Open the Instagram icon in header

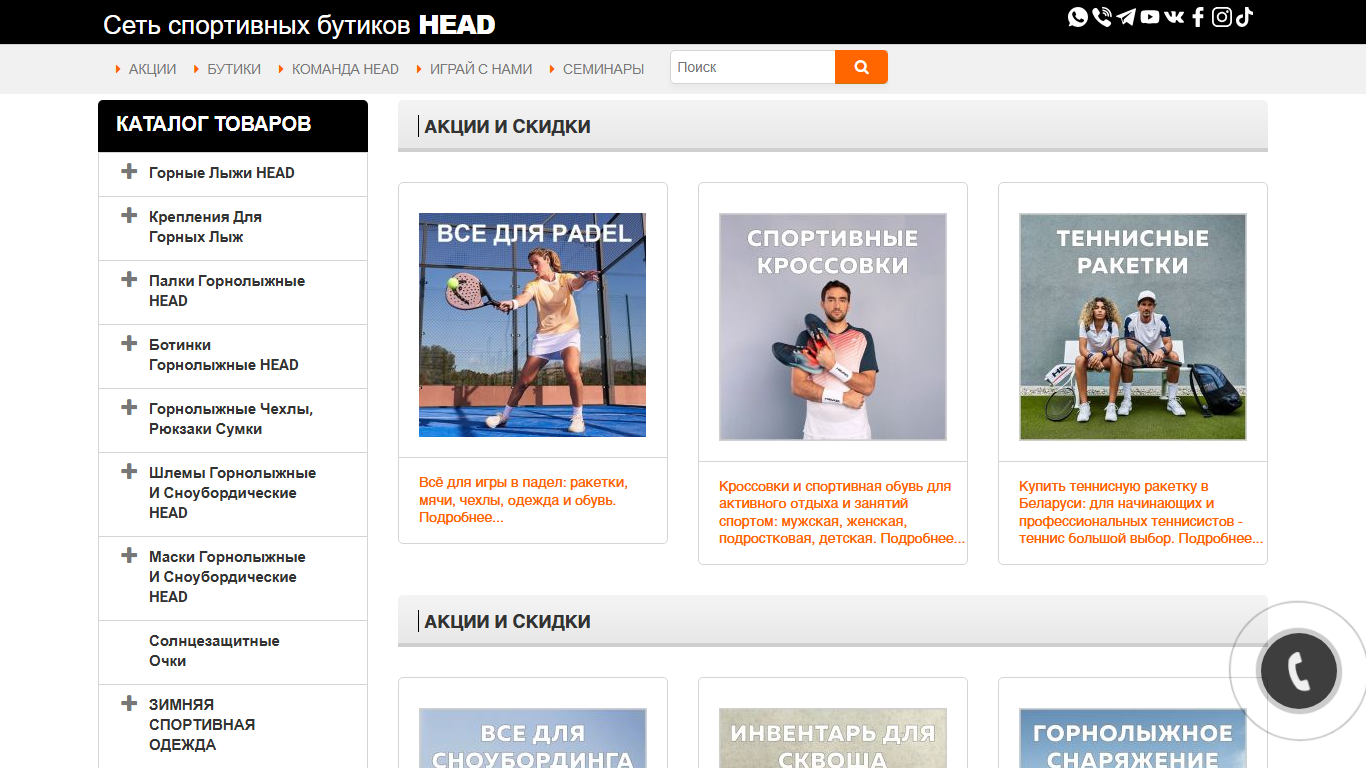[x=1221, y=17]
